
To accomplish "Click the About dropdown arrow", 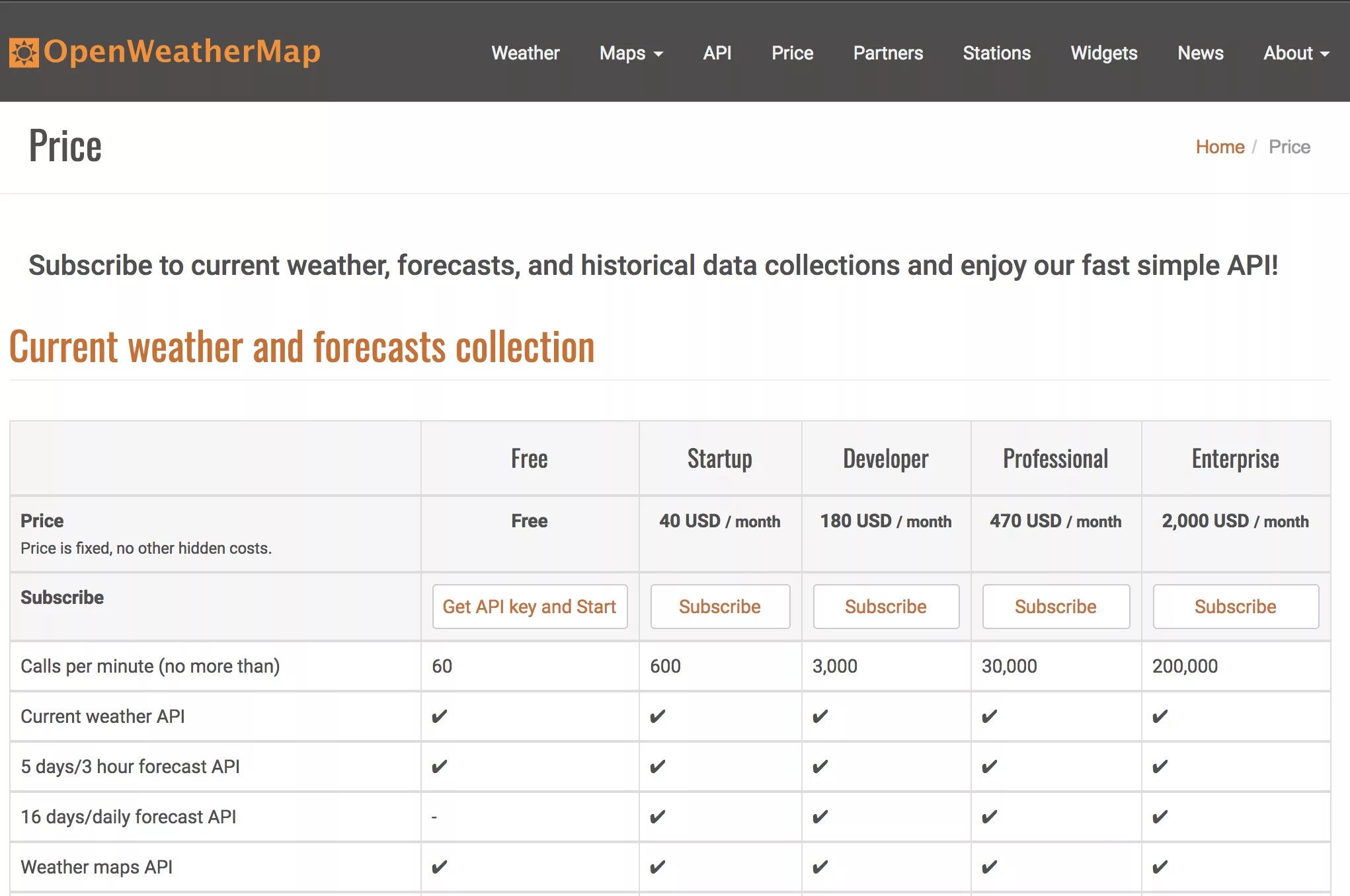I will tap(1326, 53).
